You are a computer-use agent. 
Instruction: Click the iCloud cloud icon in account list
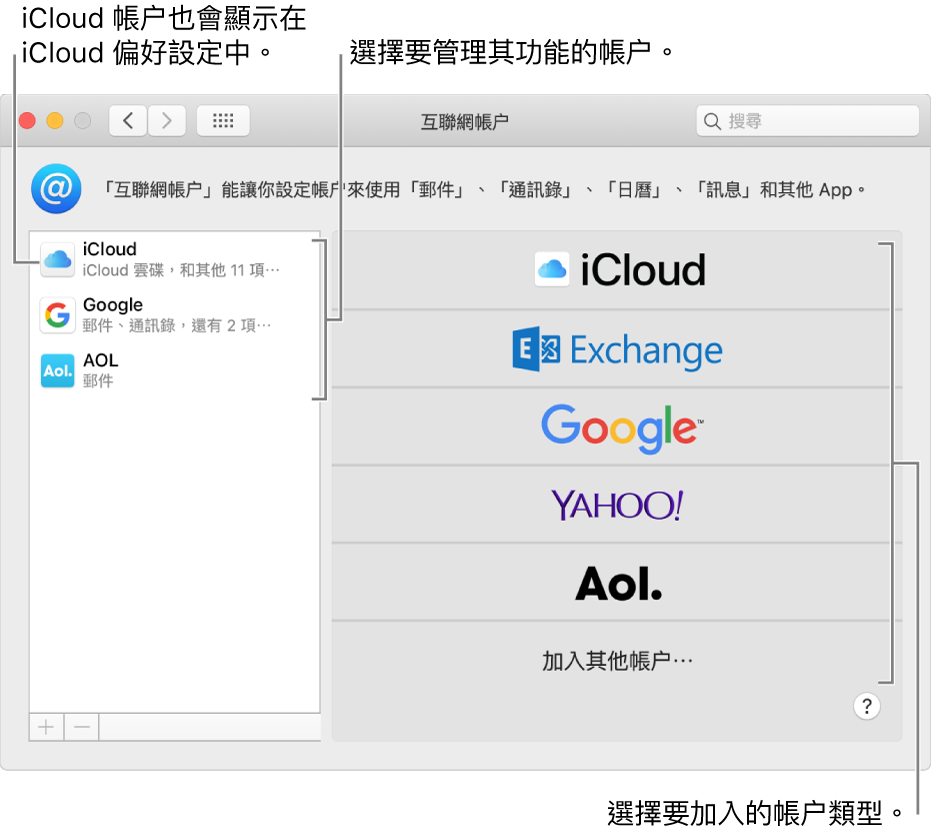pos(58,259)
